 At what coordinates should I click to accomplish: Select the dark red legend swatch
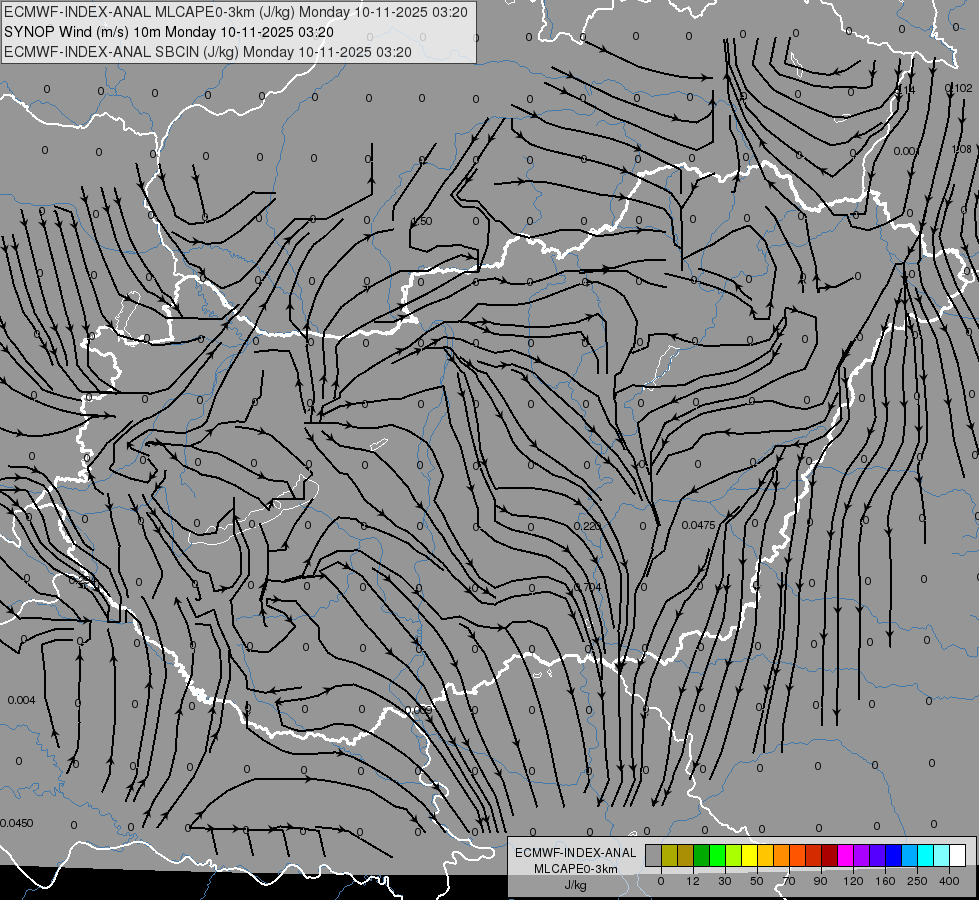(x=829, y=855)
